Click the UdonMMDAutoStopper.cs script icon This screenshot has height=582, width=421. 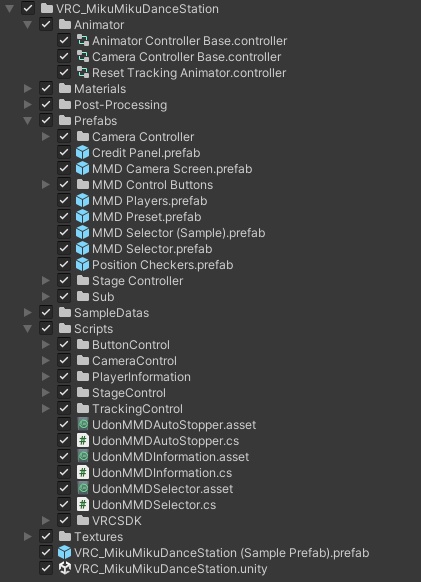click(83, 441)
